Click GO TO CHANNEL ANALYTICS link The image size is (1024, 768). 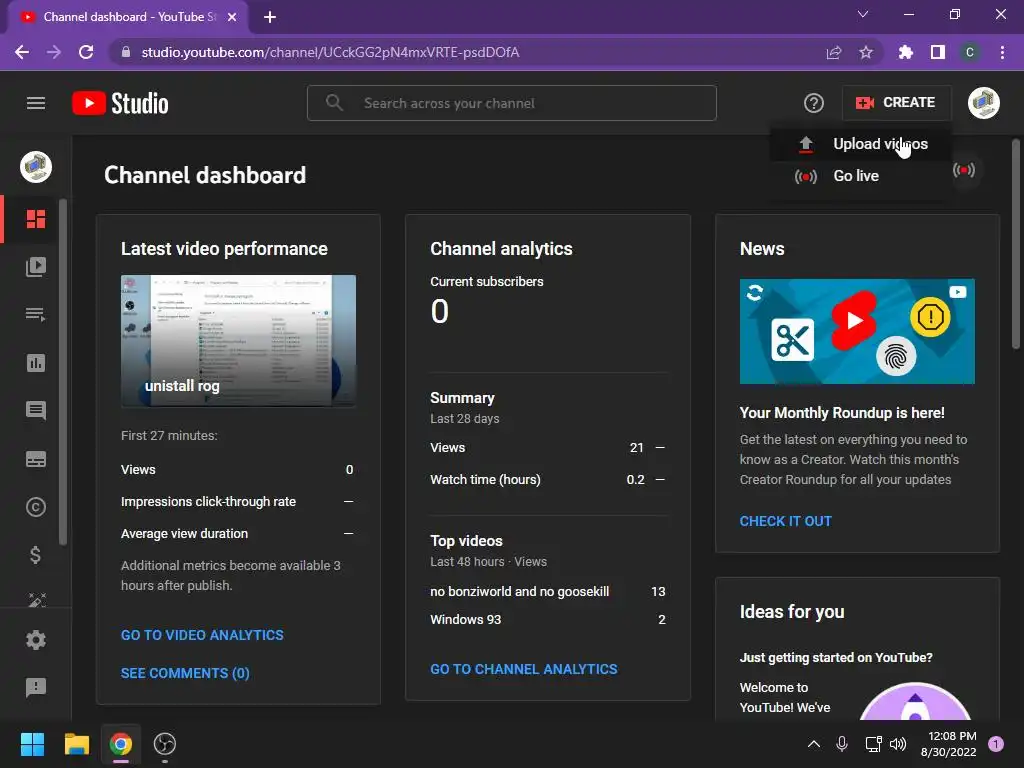tap(523, 669)
